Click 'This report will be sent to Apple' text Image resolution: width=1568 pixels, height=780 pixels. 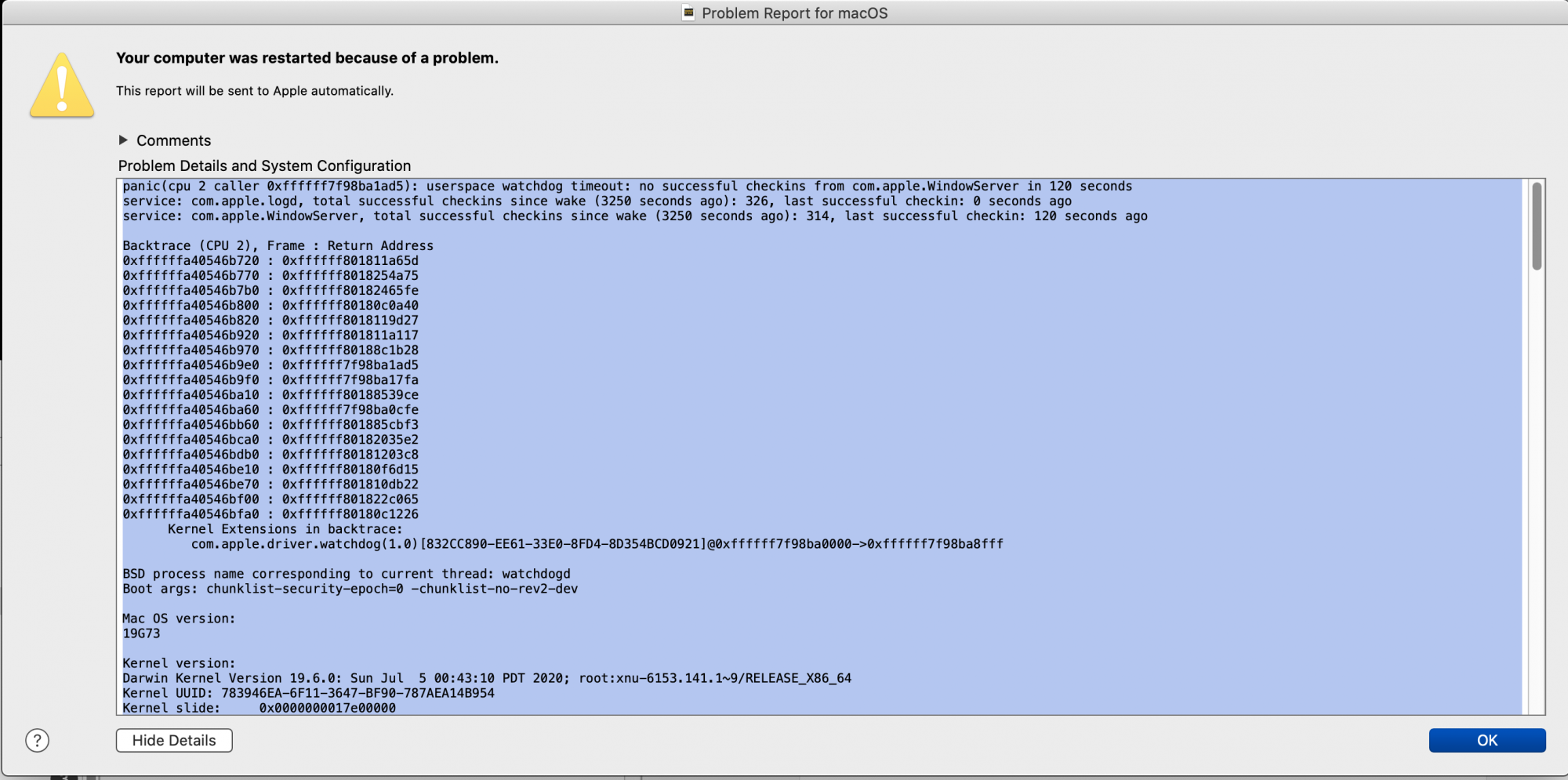(255, 91)
